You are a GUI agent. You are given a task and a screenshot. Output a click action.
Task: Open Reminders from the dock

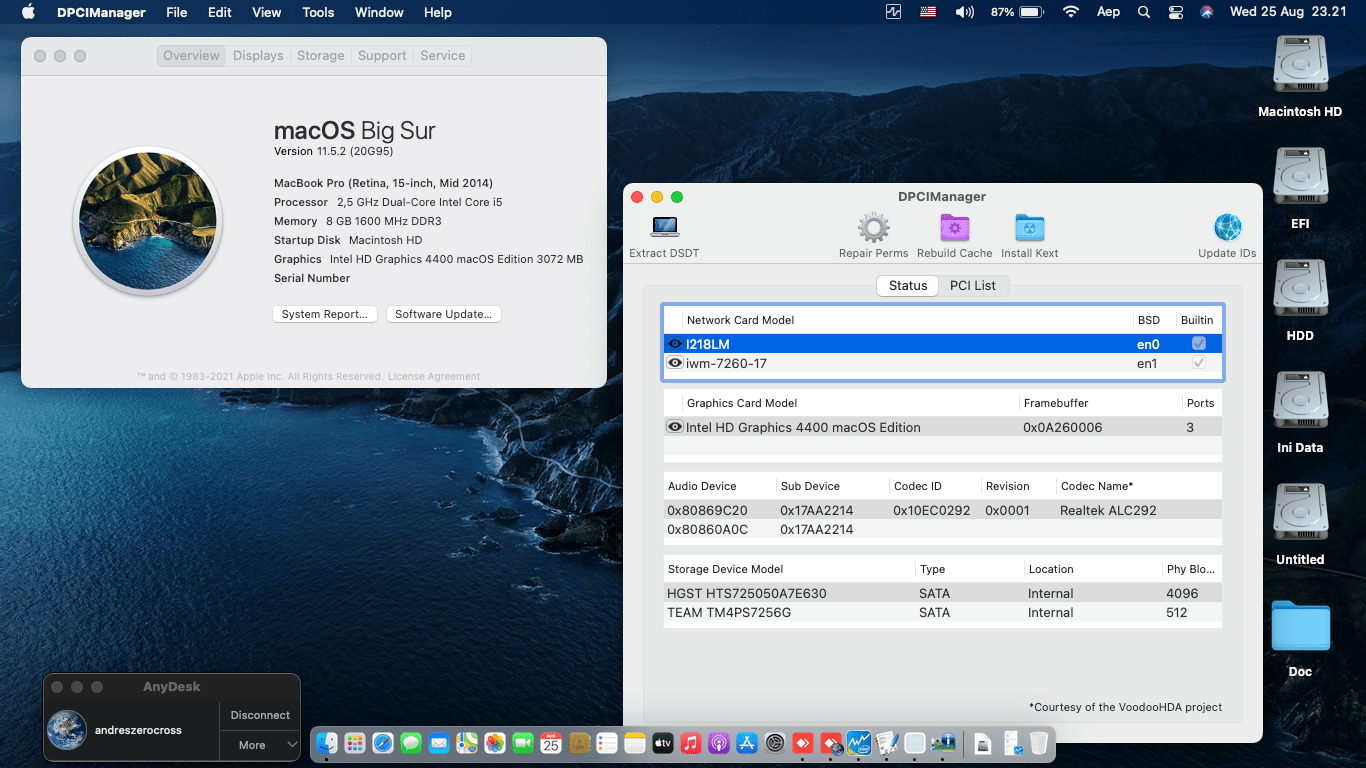[607, 743]
